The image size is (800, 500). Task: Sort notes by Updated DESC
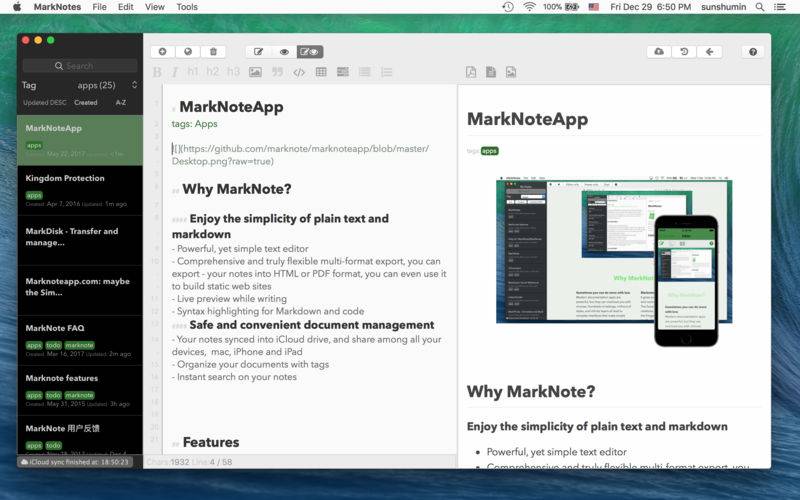point(44,103)
